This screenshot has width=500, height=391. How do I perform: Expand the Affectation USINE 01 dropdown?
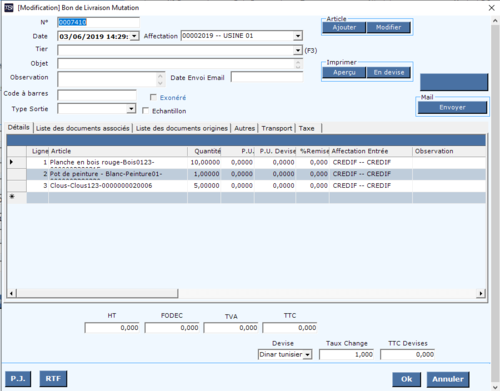[x=298, y=36]
